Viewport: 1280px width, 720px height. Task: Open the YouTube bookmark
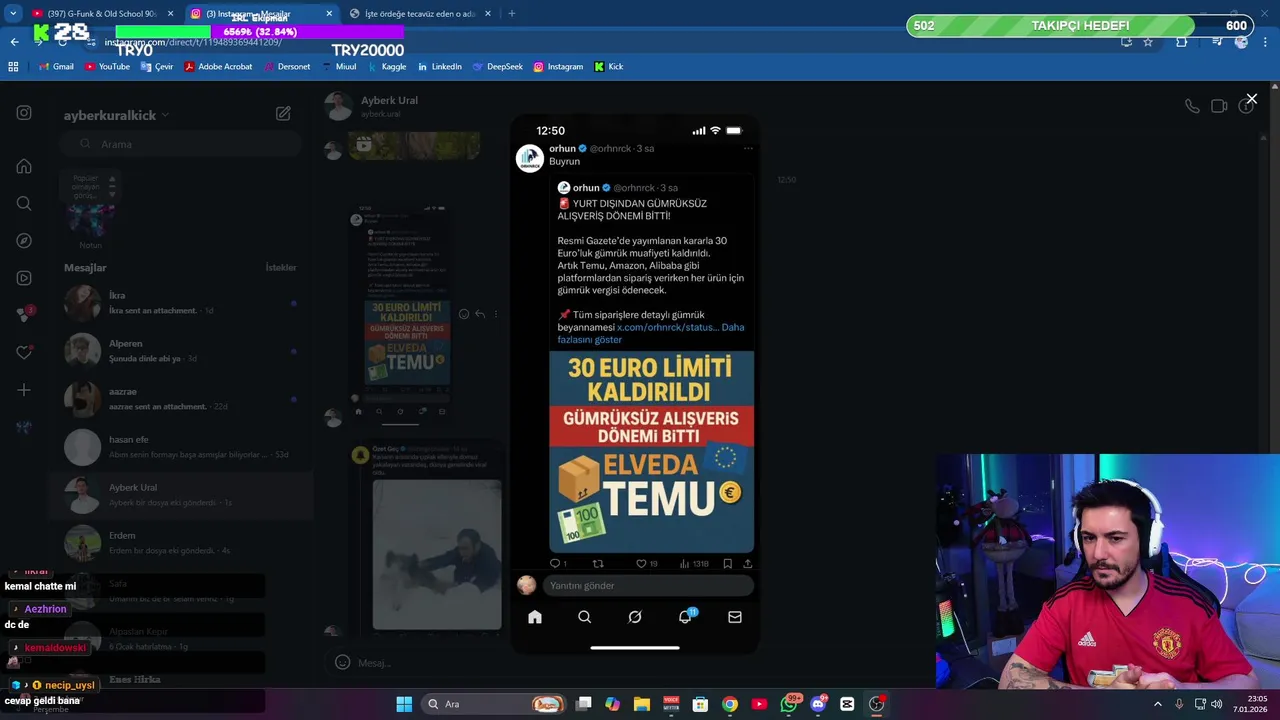pos(108,67)
